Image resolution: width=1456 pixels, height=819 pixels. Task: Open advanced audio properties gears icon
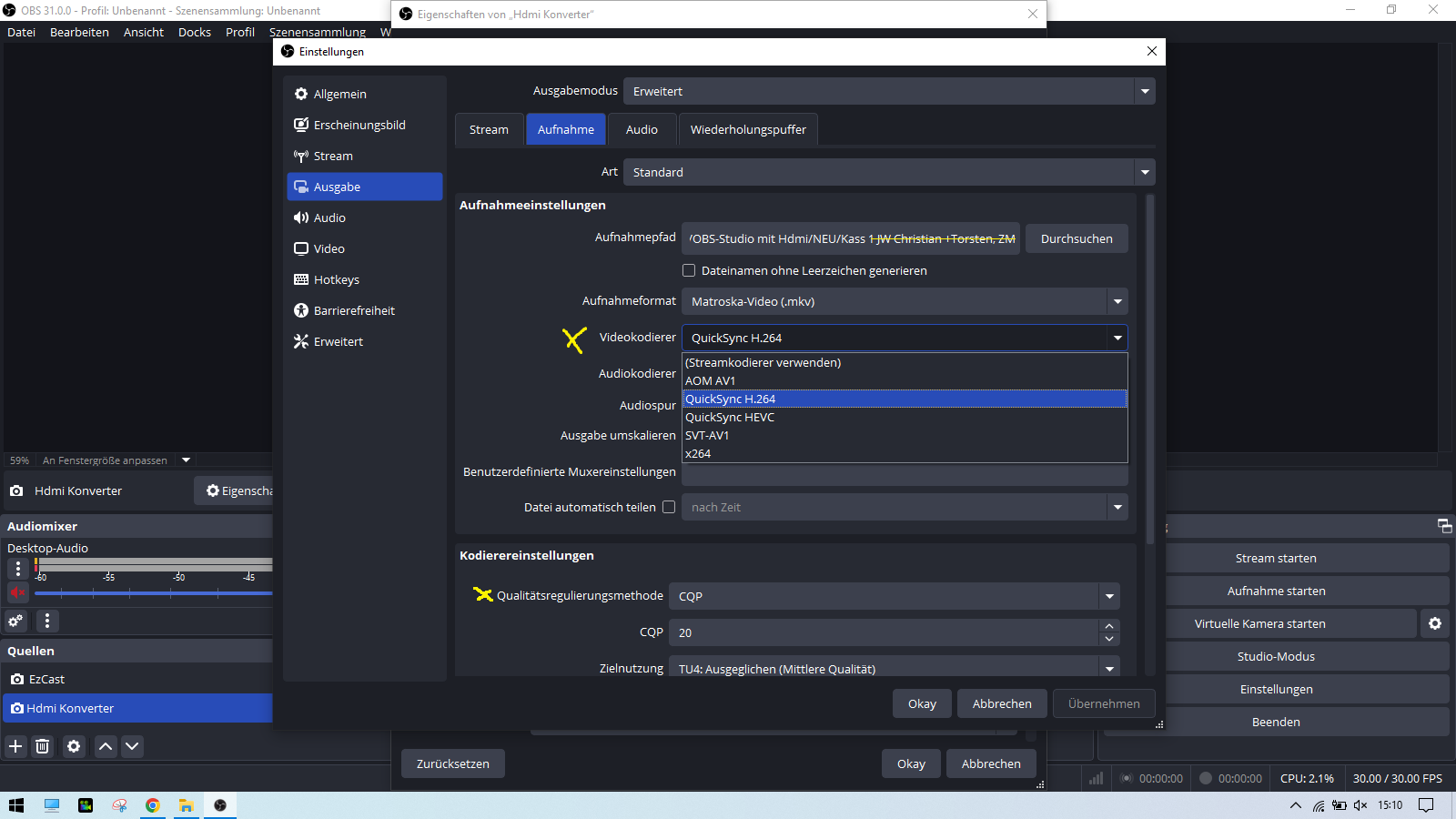pos(15,621)
